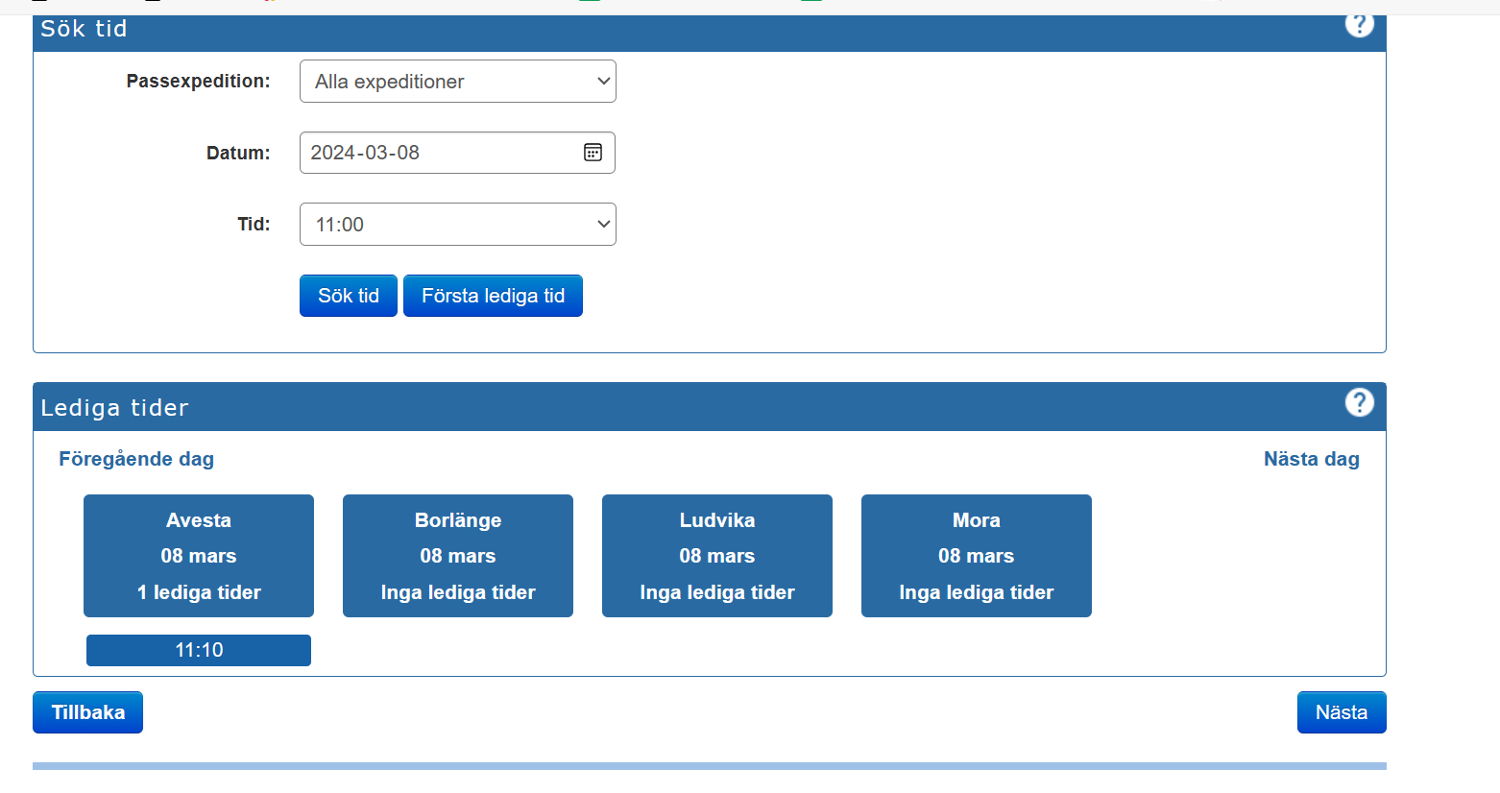Click the Passexpedition field label

[x=198, y=82]
